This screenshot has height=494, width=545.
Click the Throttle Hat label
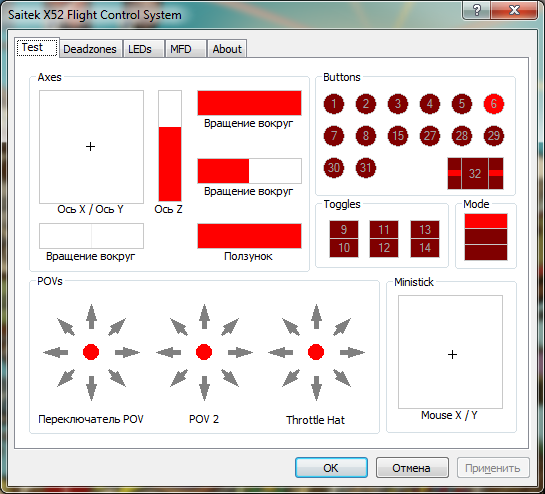316,420
